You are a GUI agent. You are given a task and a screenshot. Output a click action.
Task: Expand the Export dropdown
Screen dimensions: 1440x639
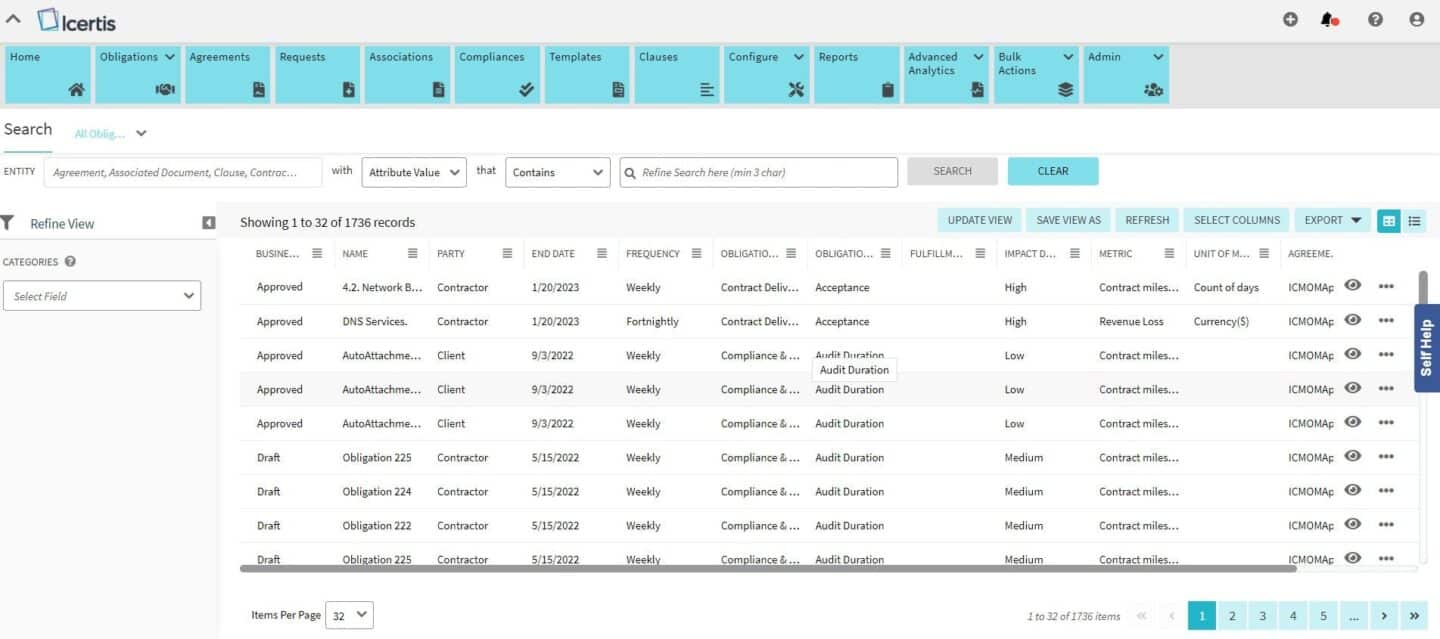1332,220
